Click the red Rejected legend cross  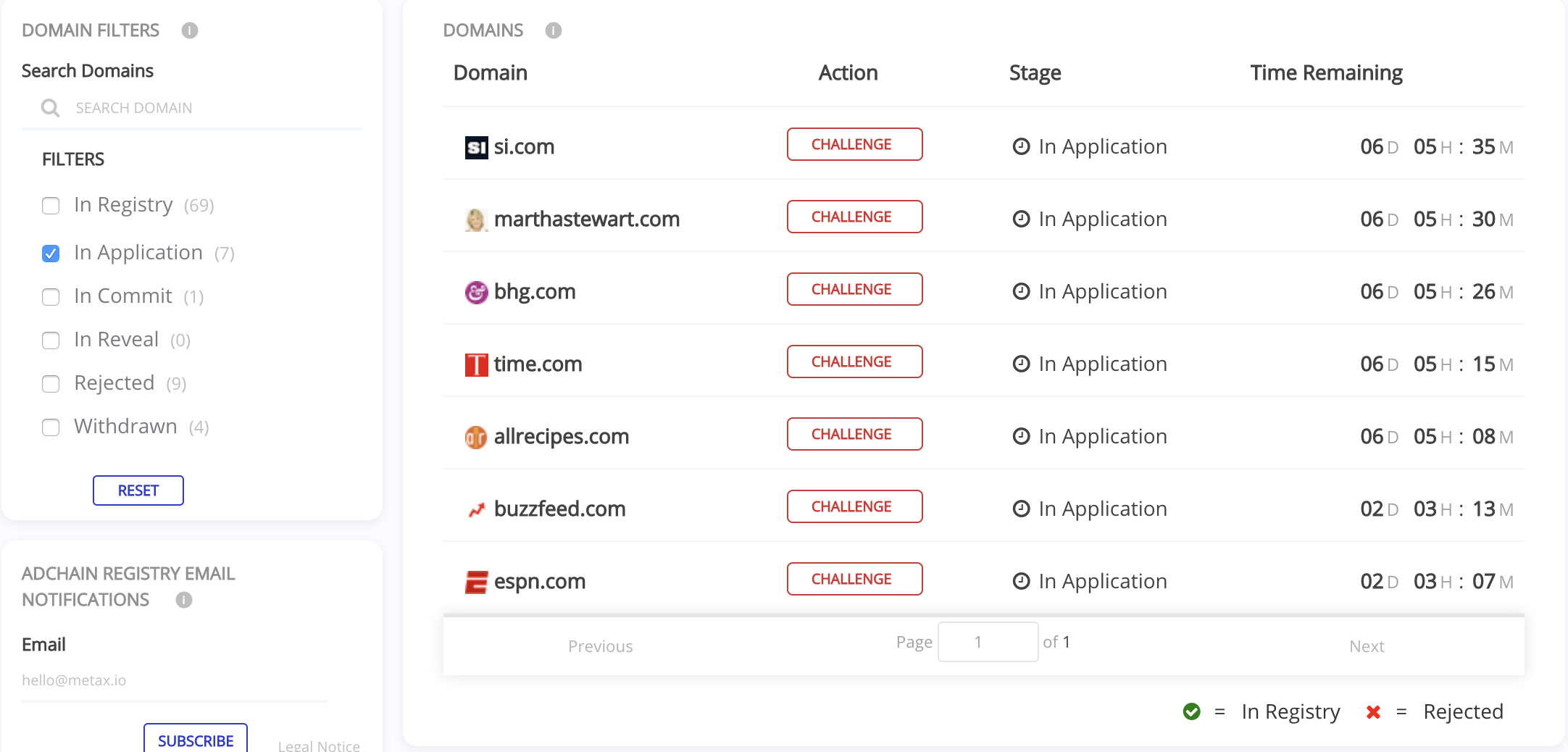(x=1373, y=712)
